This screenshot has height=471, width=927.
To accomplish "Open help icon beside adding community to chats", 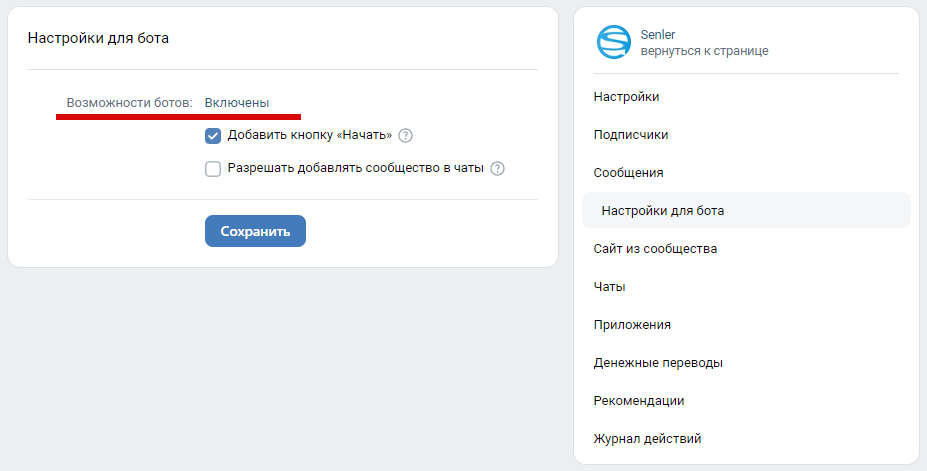I will coord(497,169).
